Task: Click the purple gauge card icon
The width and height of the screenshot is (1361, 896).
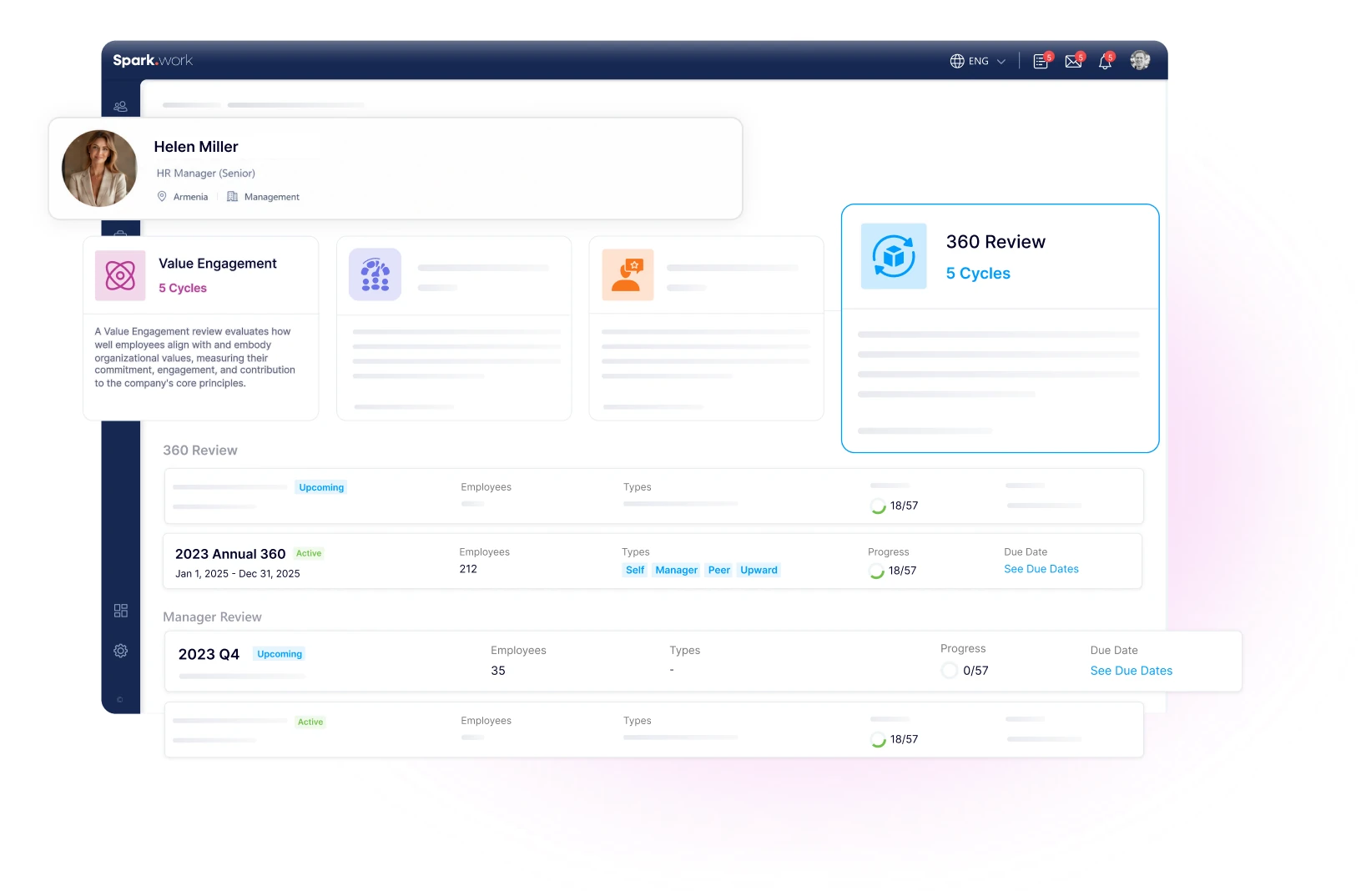Action: 375,274
